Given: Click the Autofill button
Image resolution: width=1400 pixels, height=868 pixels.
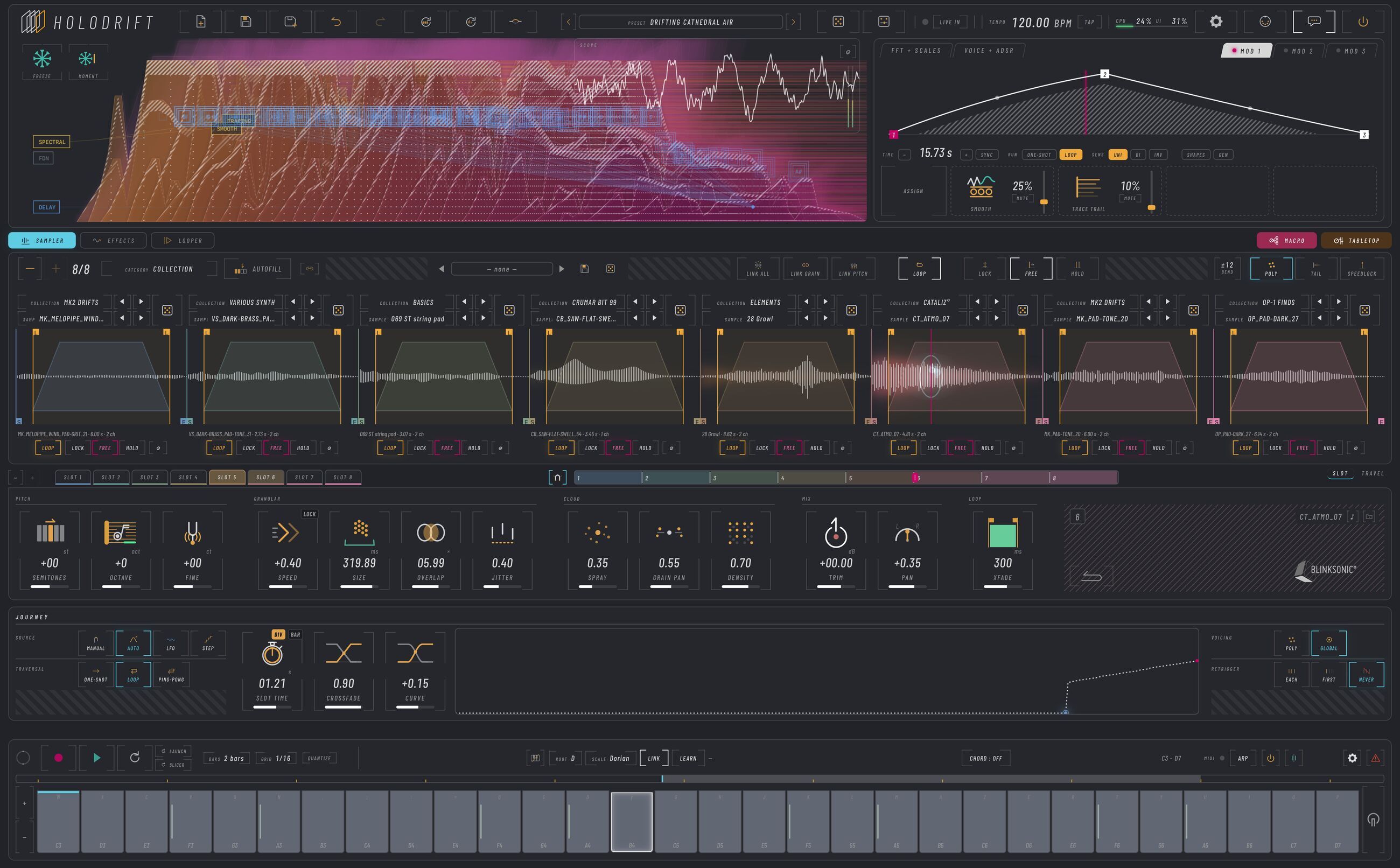Looking at the screenshot, I should (x=258, y=269).
